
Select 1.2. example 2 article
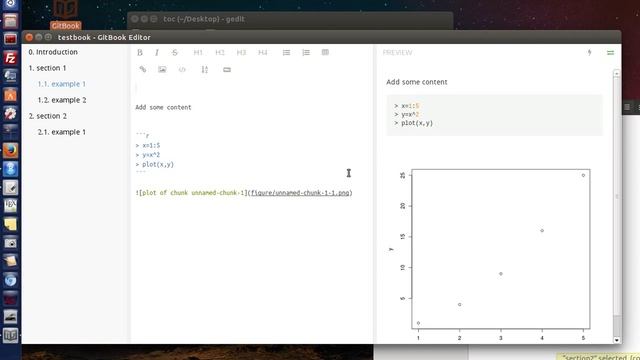tap(62, 100)
